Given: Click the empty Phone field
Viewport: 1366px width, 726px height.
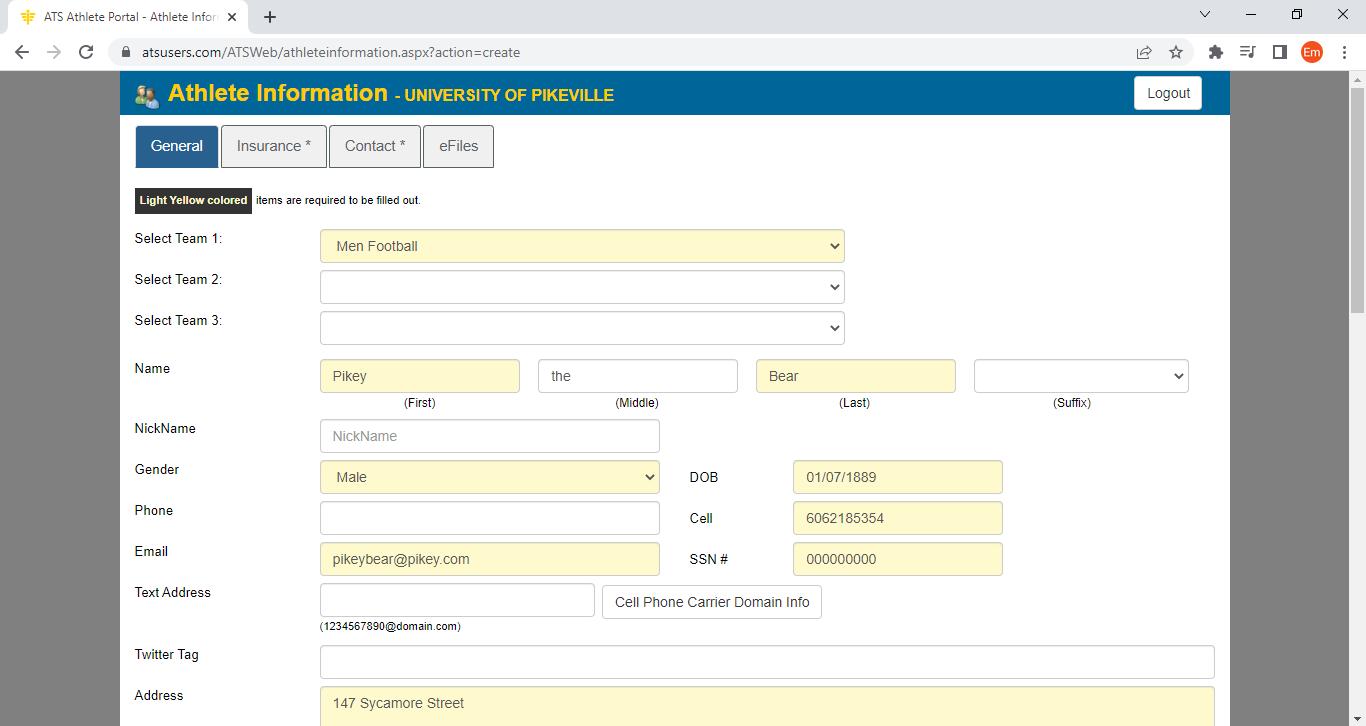Looking at the screenshot, I should click(x=490, y=518).
